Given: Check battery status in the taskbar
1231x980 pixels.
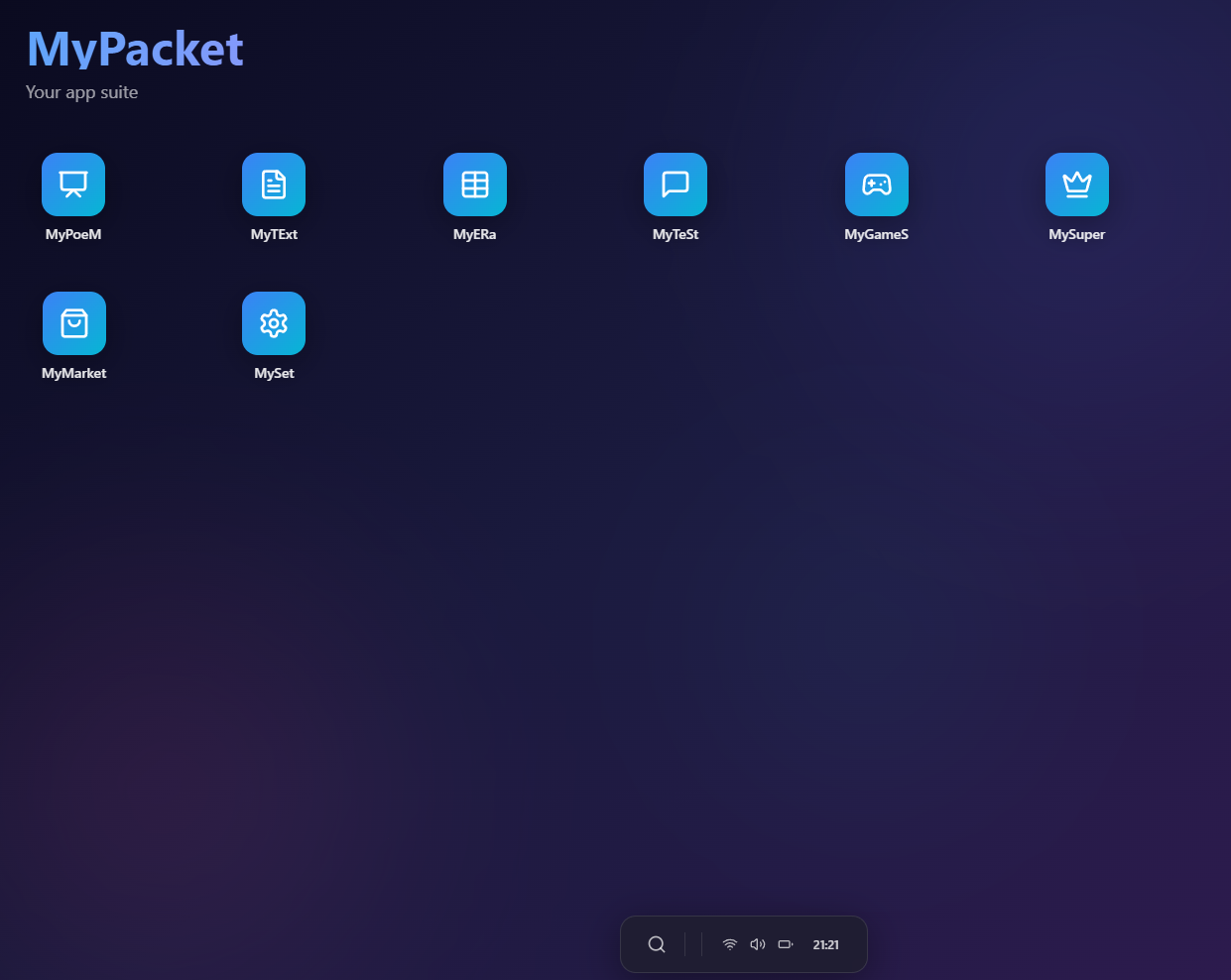Looking at the screenshot, I should [x=785, y=944].
